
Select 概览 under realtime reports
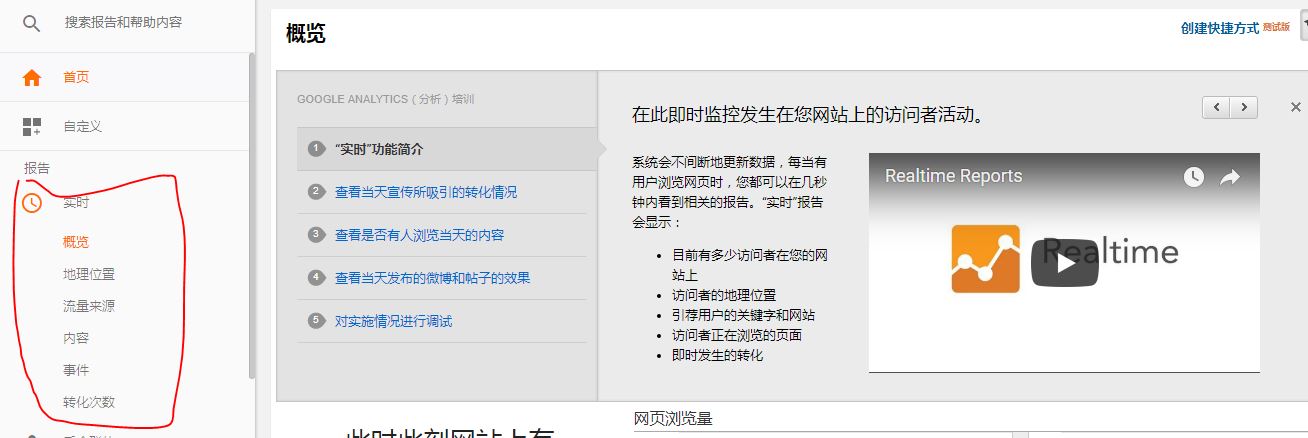(x=76, y=242)
